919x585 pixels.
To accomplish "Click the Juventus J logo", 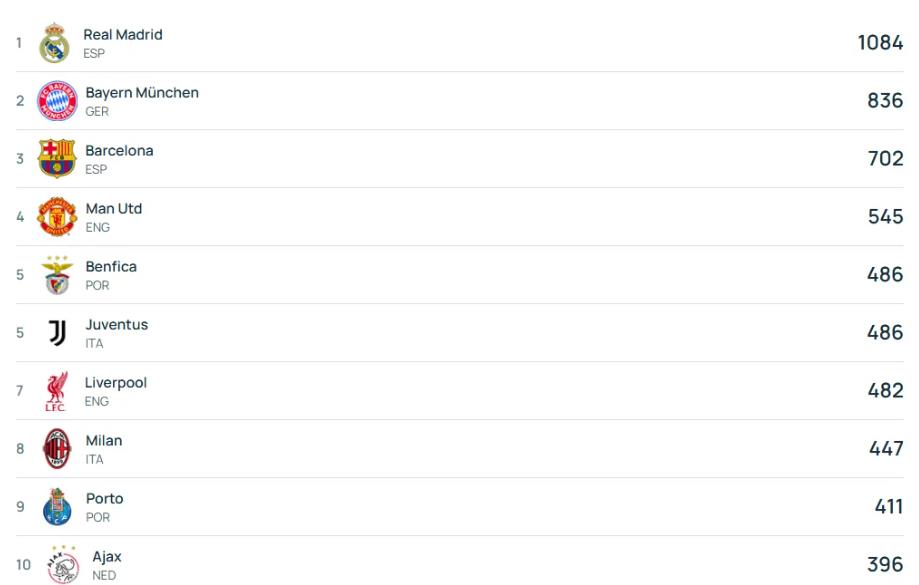I will click(57, 333).
